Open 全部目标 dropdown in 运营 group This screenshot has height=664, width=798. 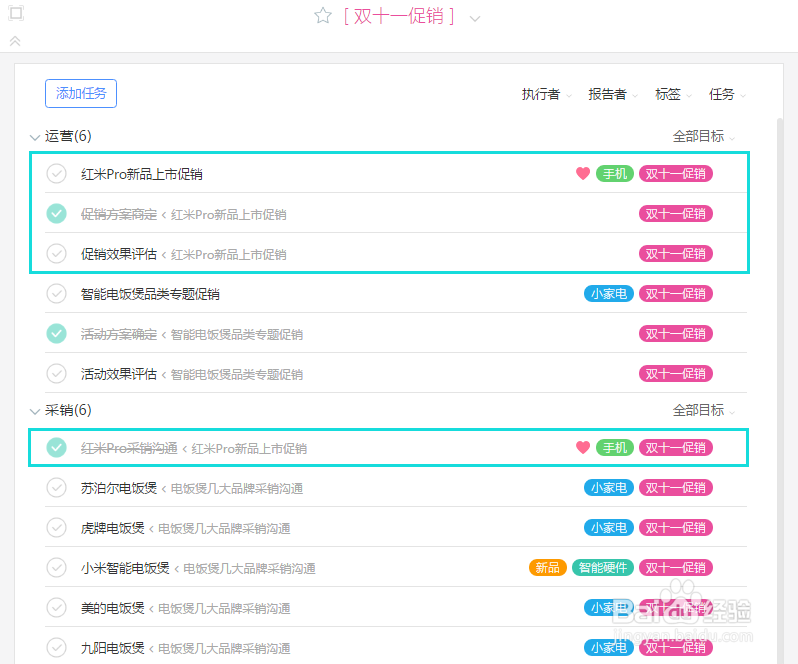(x=704, y=136)
